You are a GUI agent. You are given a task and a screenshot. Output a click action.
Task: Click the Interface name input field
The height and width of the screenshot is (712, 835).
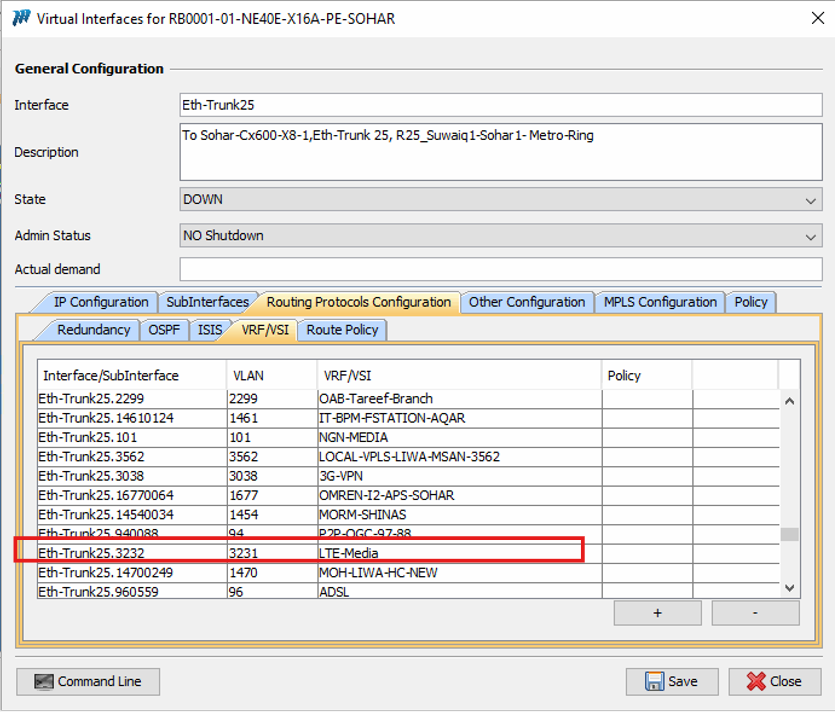[x=500, y=105]
